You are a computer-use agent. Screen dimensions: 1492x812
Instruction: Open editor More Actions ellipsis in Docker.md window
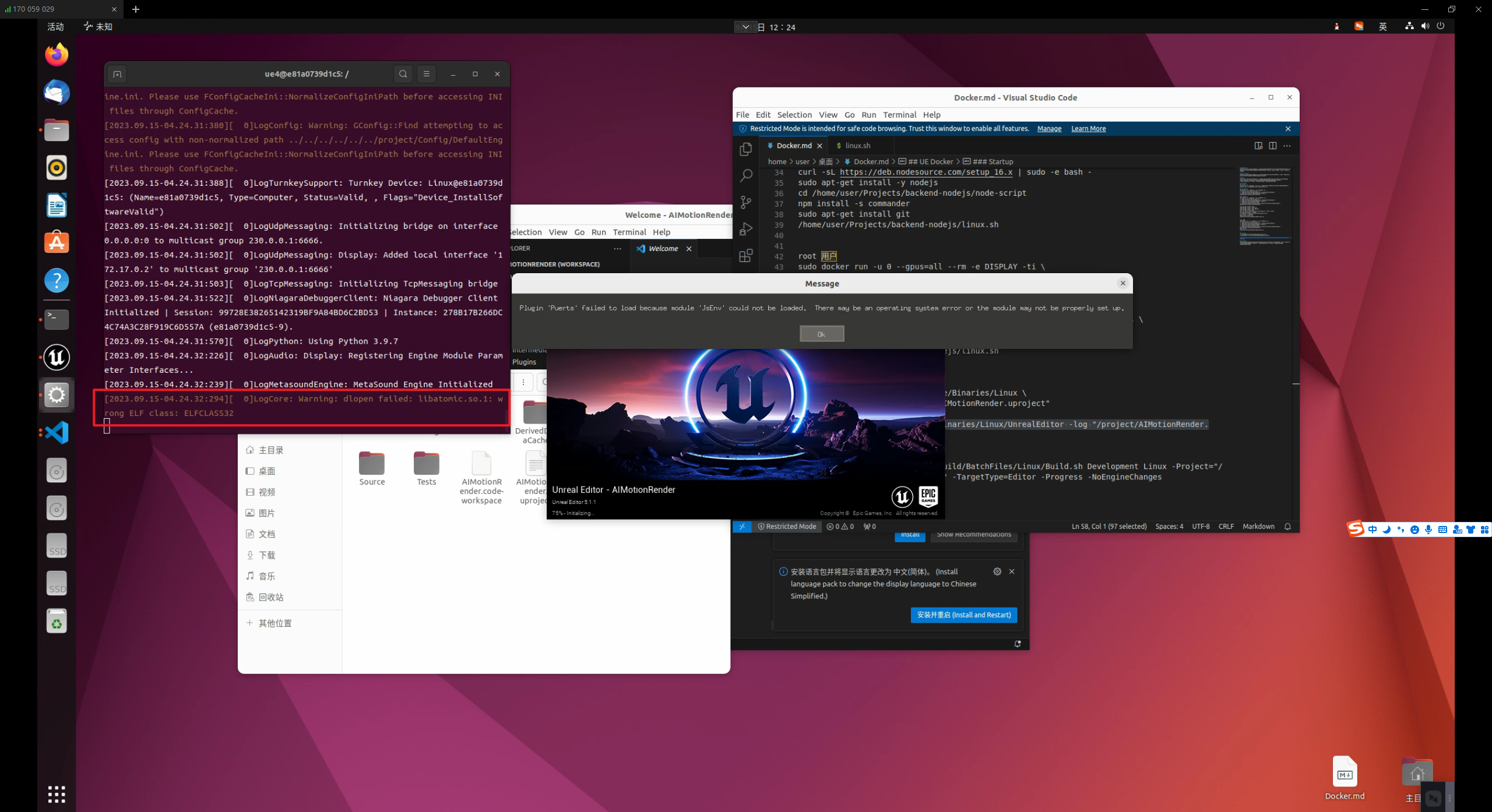point(1287,146)
